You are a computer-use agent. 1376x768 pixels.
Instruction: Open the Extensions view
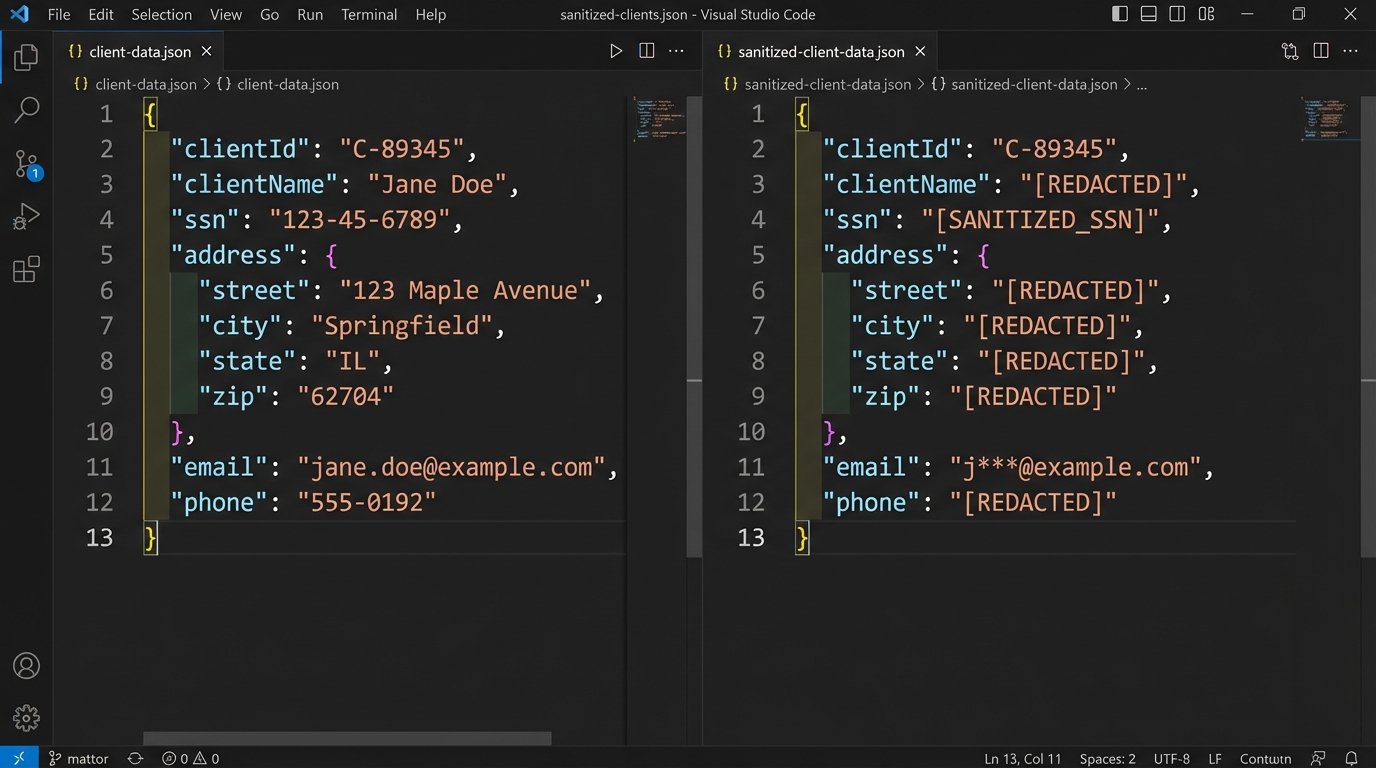[x=26, y=269]
